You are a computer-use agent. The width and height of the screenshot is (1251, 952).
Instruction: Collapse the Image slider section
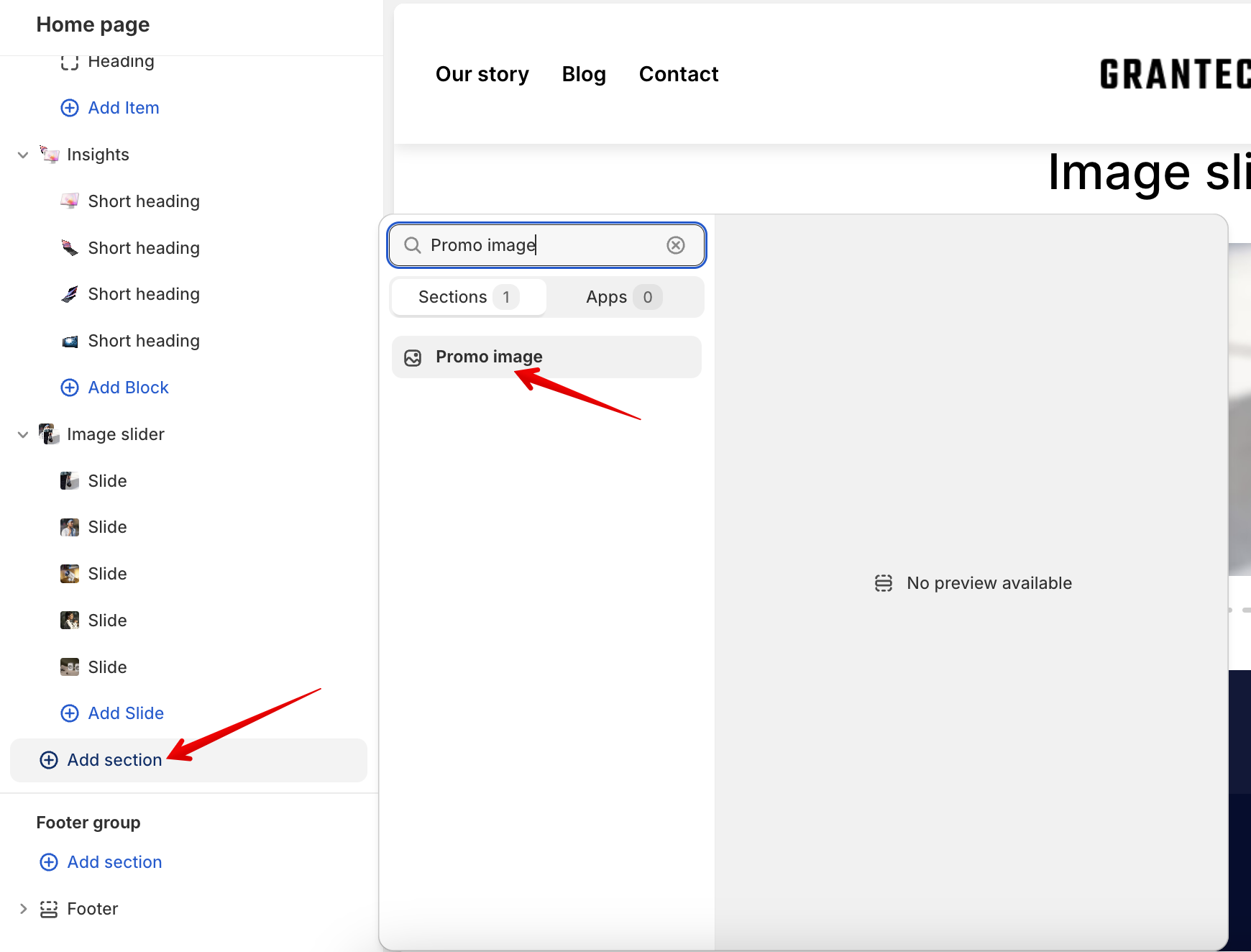coord(23,434)
